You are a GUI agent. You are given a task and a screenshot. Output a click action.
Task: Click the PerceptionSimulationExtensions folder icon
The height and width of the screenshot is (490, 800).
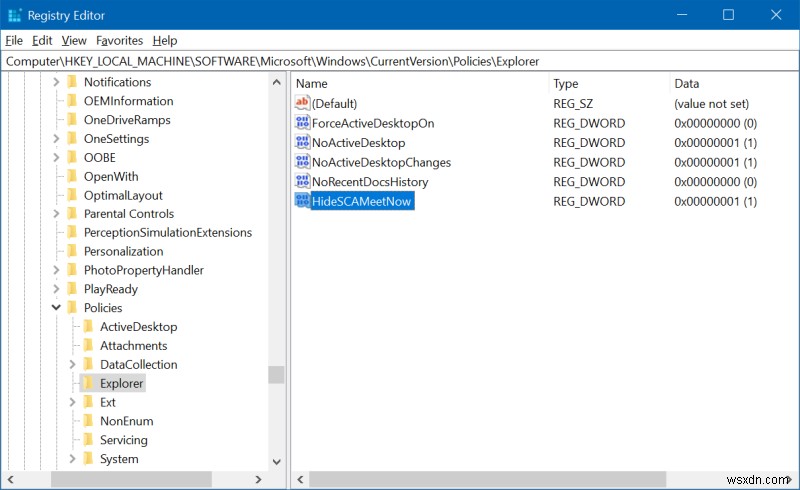tap(72, 232)
